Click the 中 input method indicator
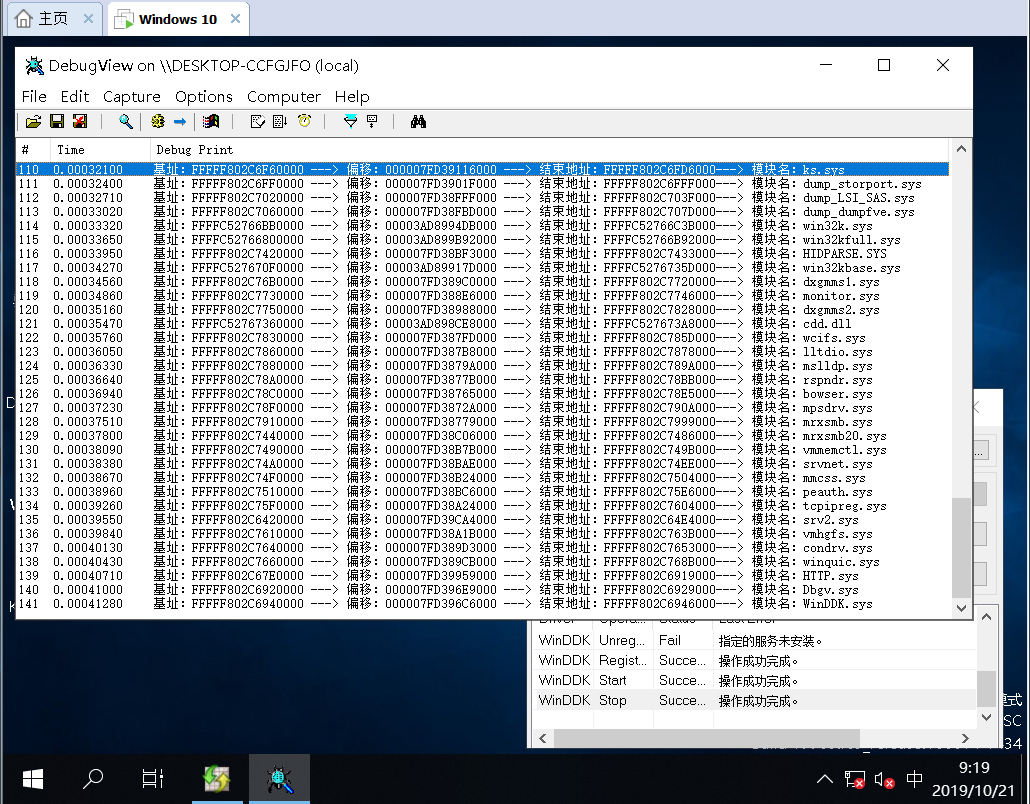The image size is (1030, 804). (x=914, y=780)
